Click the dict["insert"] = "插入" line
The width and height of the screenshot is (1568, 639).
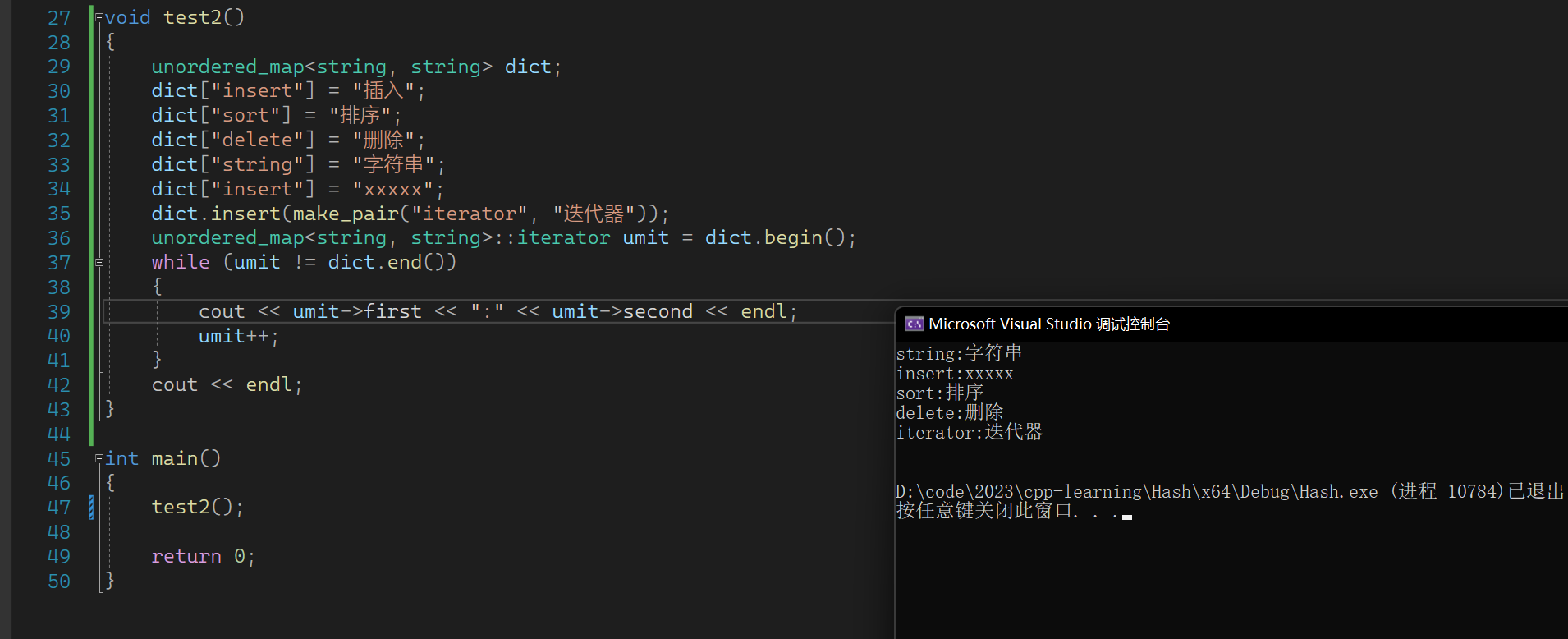[x=288, y=90]
